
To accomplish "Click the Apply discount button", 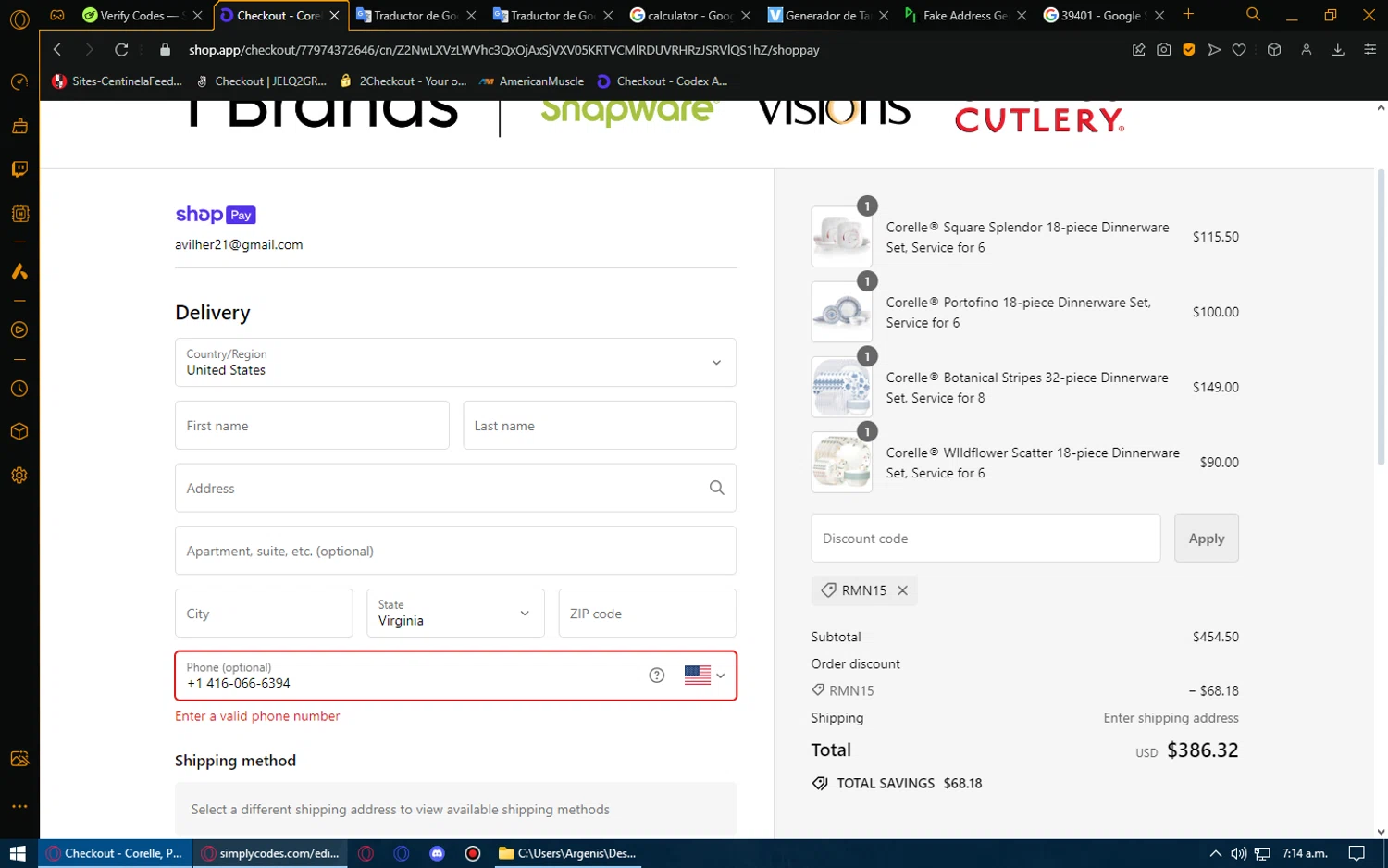I will (x=1207, y=538).
